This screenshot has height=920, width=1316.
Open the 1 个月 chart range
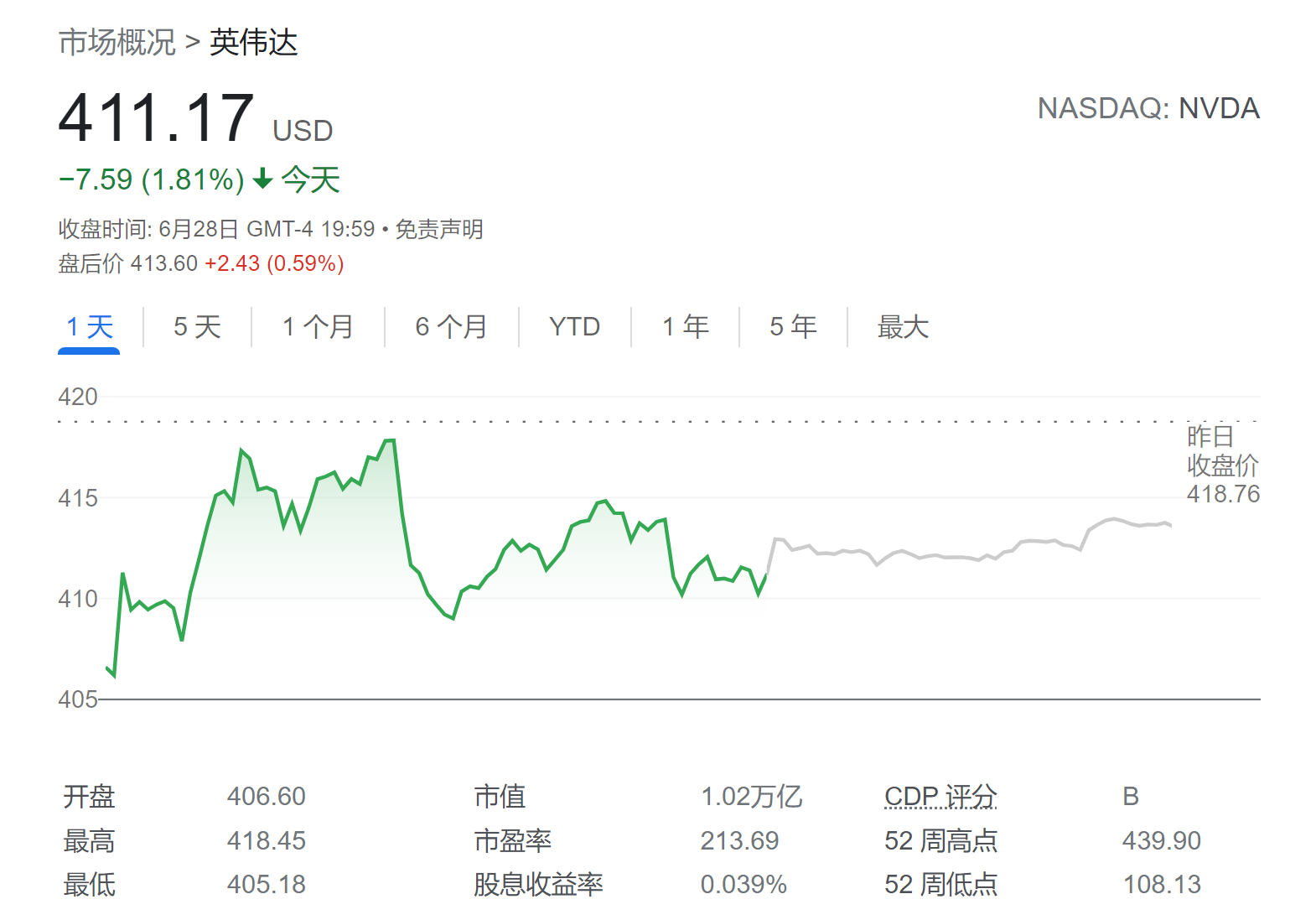tap(318, 327)
